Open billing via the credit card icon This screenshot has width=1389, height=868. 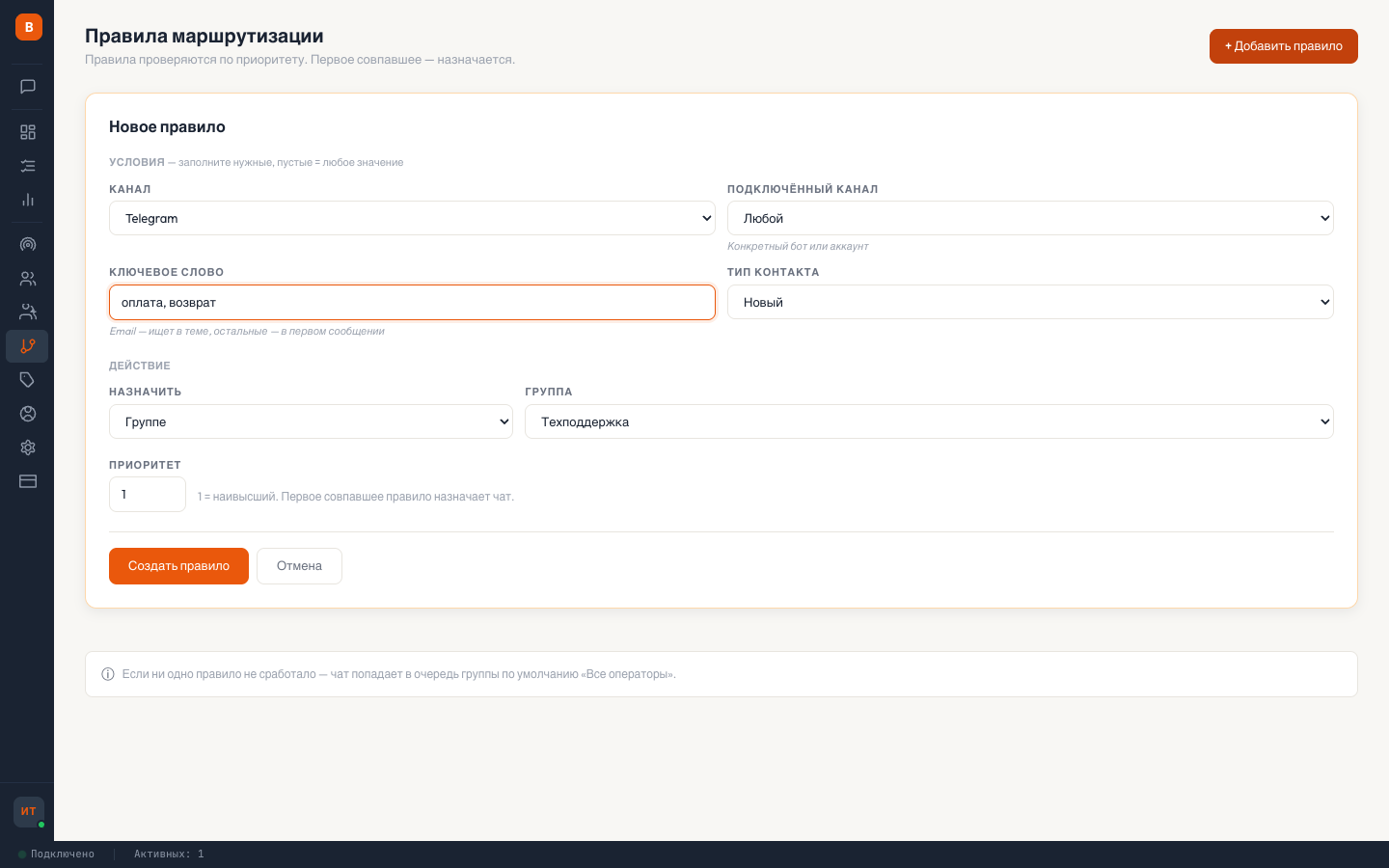pyautogui.click(x=28, y=481)
